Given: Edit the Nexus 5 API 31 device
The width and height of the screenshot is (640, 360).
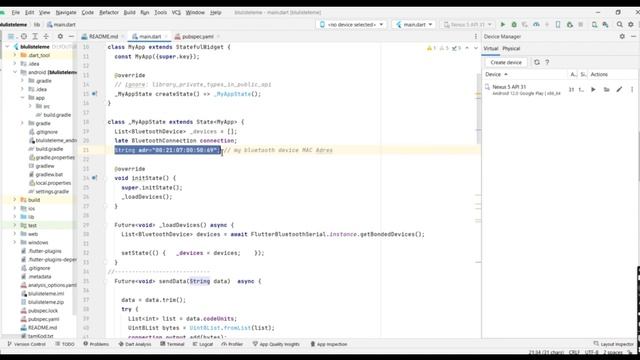Looking at the screenshot, I should coord(619,89).
